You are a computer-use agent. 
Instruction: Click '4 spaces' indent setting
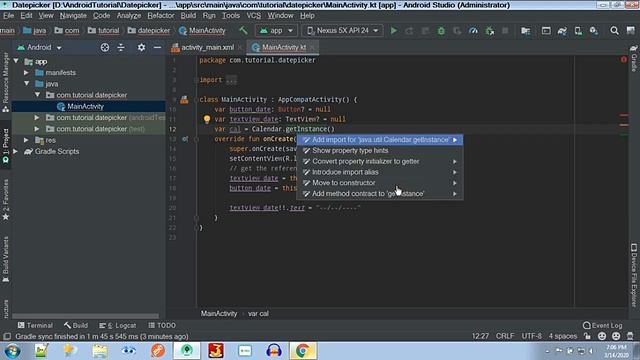[x=563, y=336]
